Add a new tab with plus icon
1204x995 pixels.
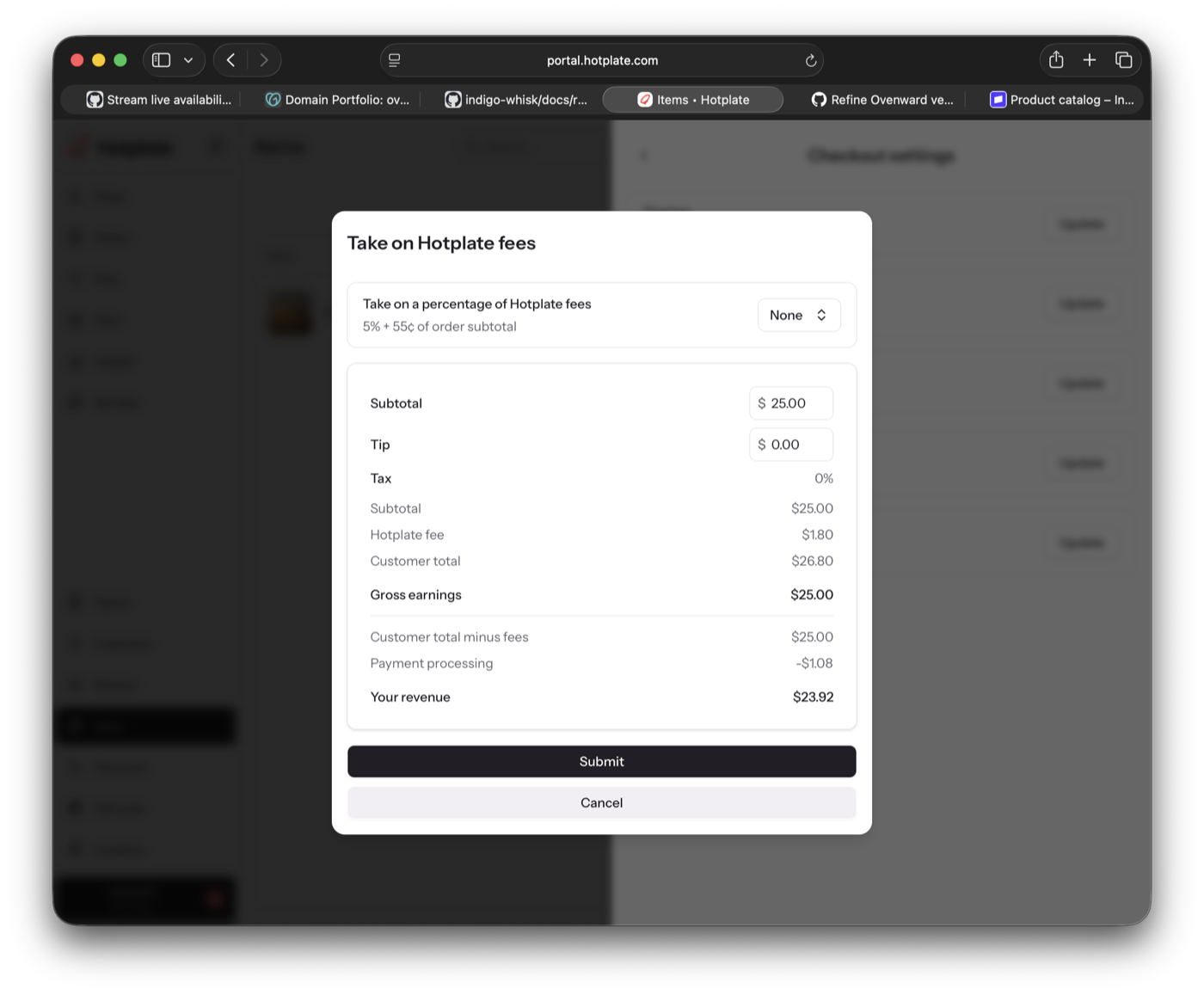click(1090, 59)
